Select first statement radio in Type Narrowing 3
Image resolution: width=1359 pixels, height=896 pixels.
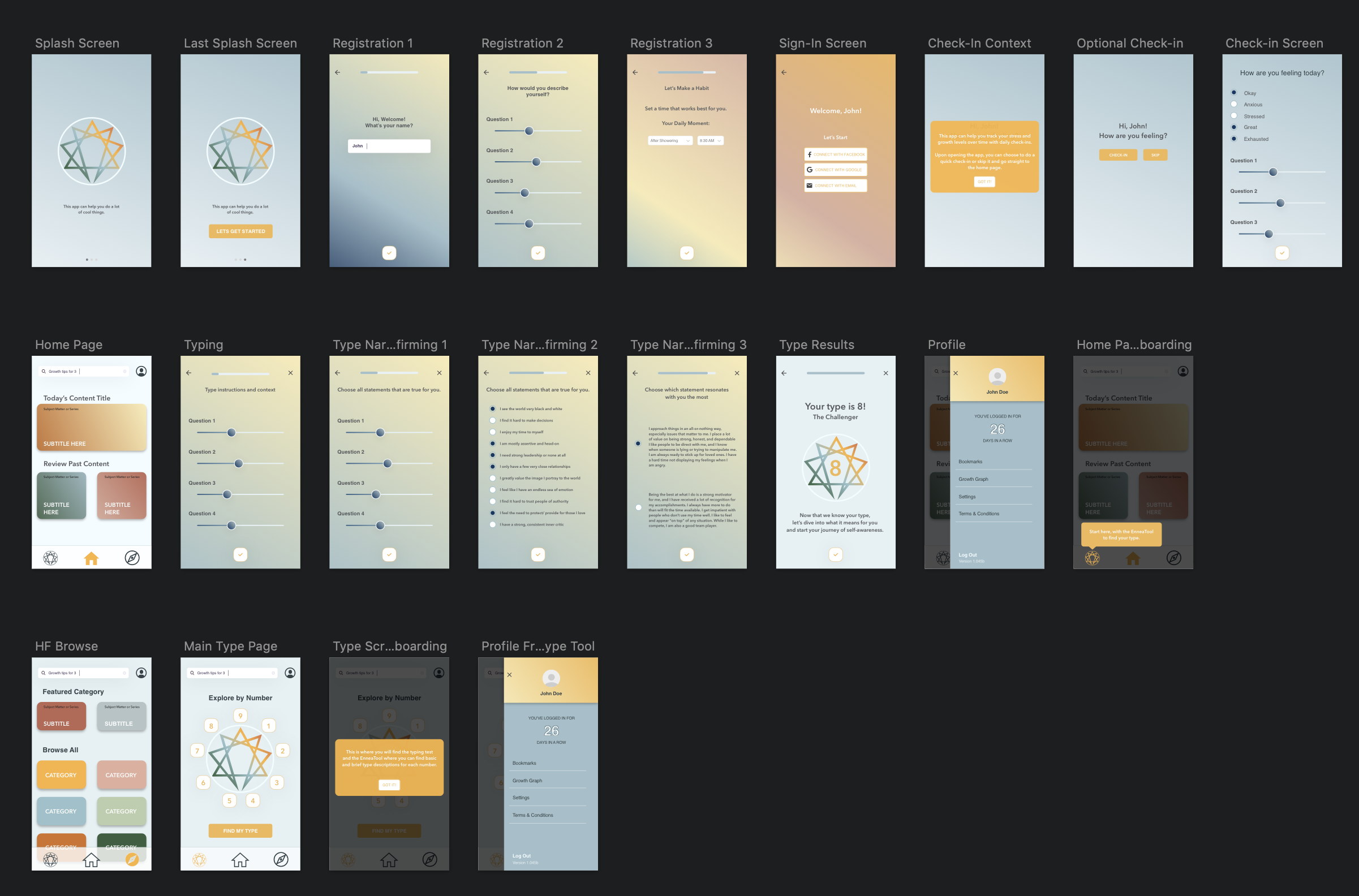click(x=638, y=443)
